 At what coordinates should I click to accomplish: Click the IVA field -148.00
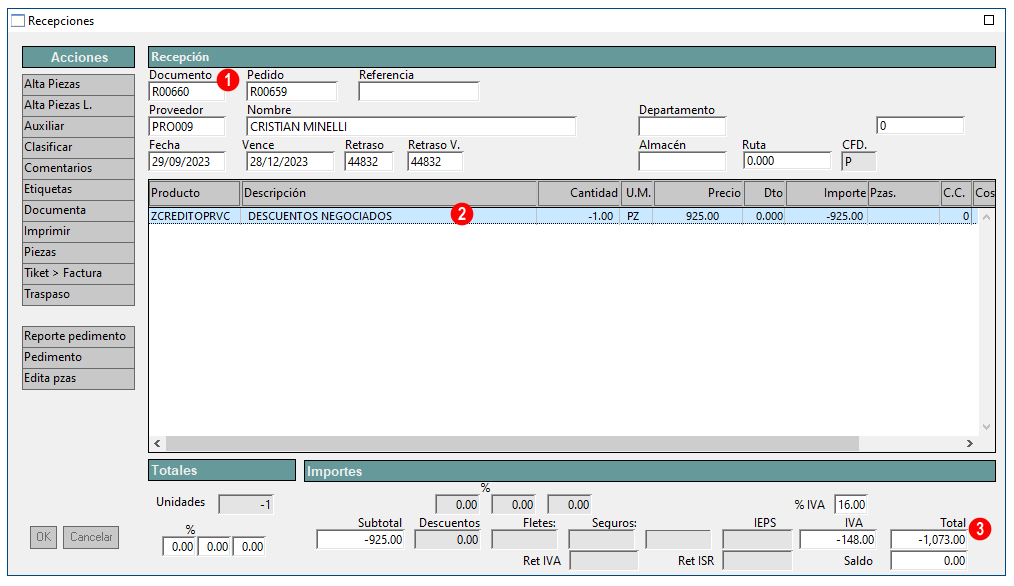[838, 539]
